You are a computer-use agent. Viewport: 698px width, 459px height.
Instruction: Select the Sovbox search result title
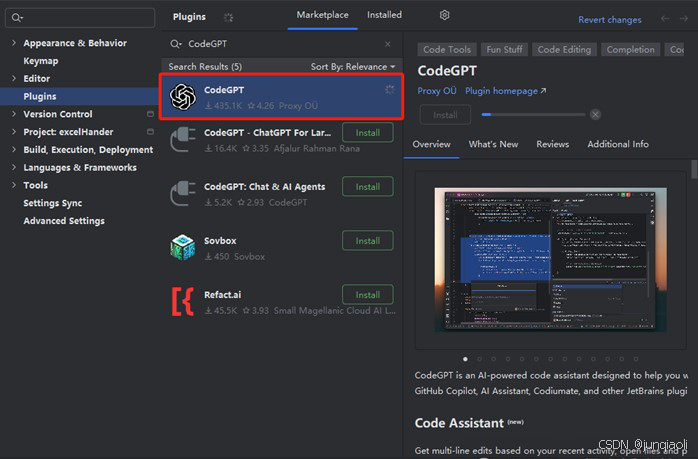pyautogui.click(x=220, y=241)
